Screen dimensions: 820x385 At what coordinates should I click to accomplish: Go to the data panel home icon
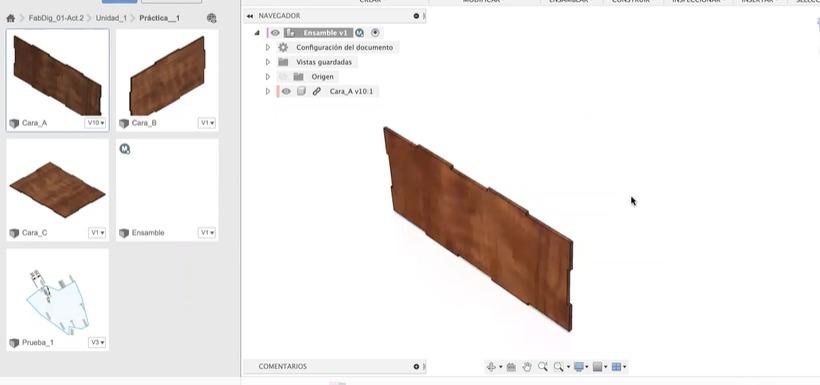10,18
